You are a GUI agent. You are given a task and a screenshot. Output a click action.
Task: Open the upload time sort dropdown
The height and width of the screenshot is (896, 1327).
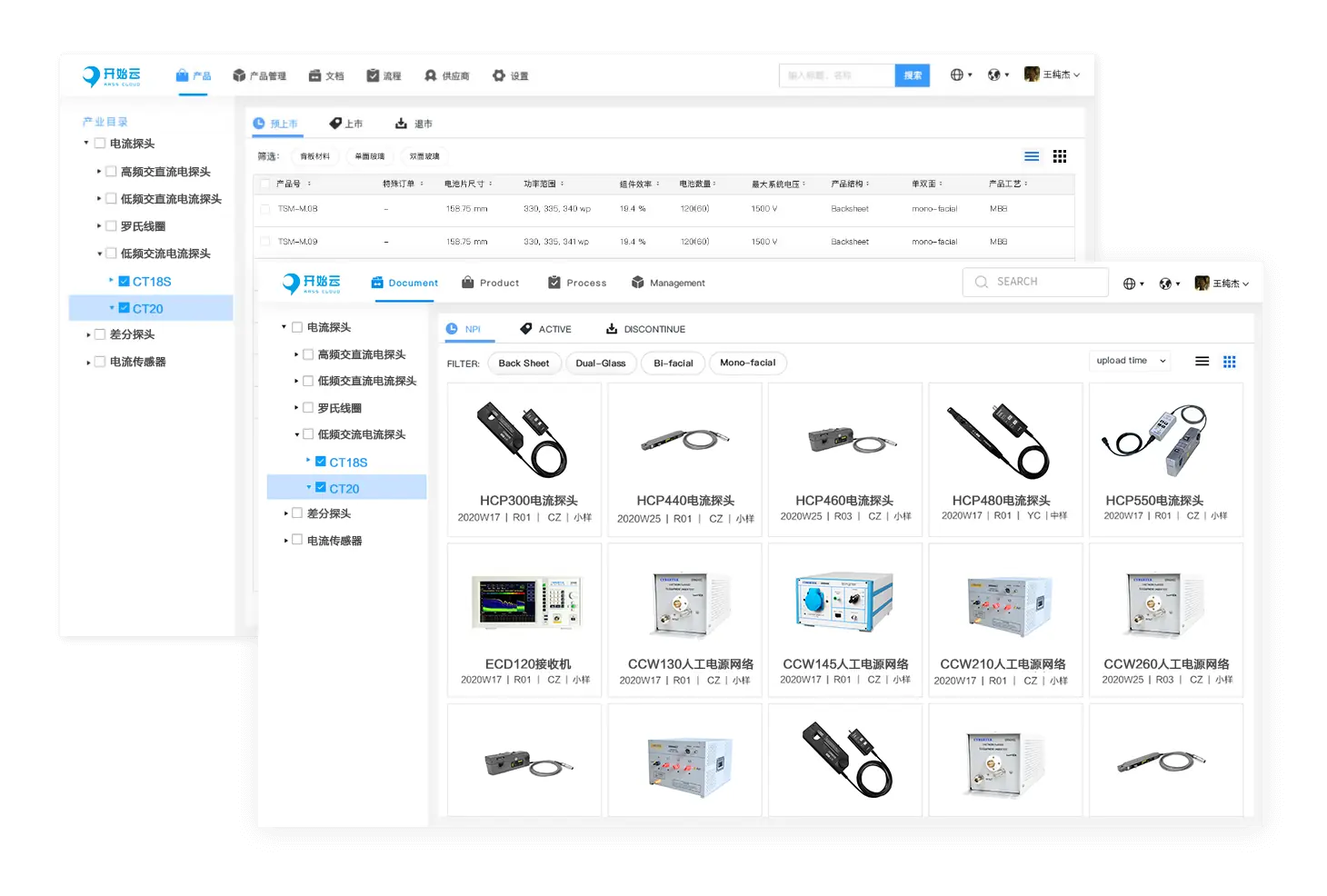pyautogui.click(x=1130, y=361)
